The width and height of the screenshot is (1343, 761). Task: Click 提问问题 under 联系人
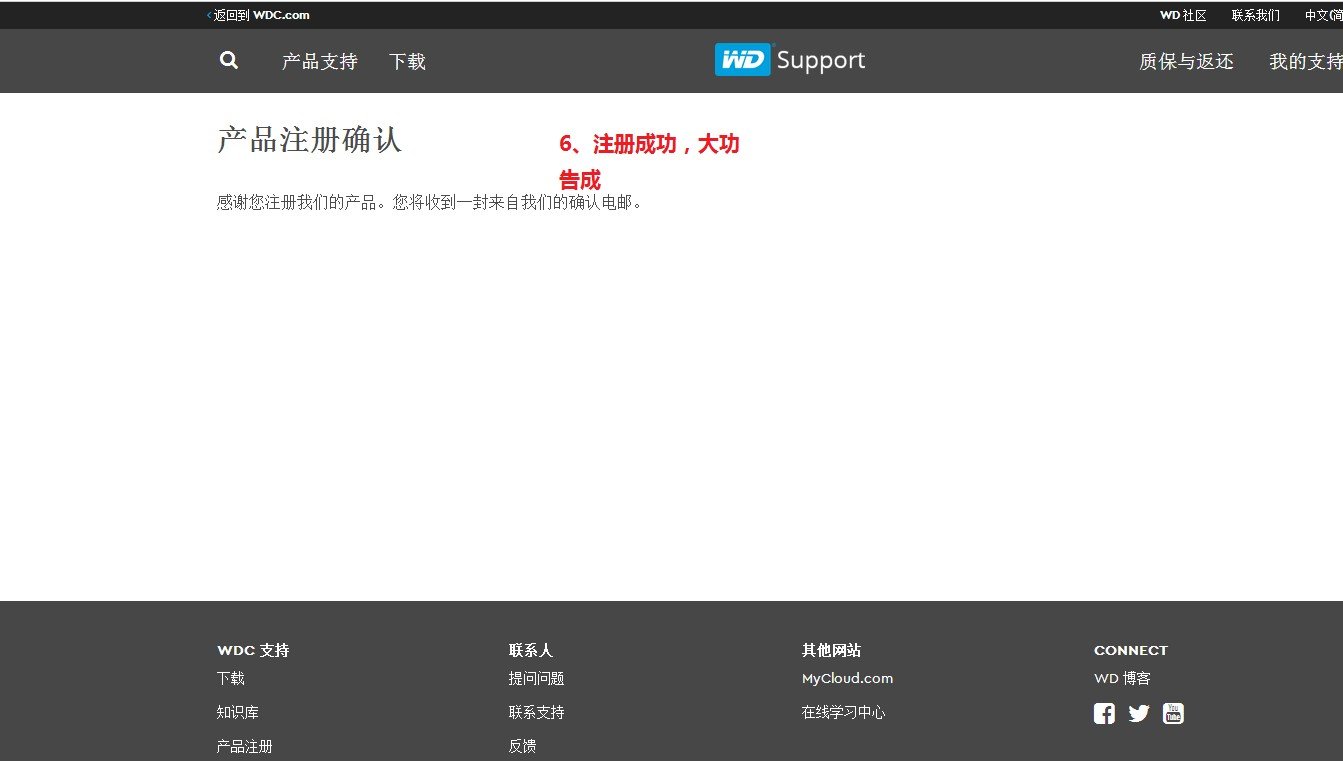pyautogui.click(x=538, y=678)
